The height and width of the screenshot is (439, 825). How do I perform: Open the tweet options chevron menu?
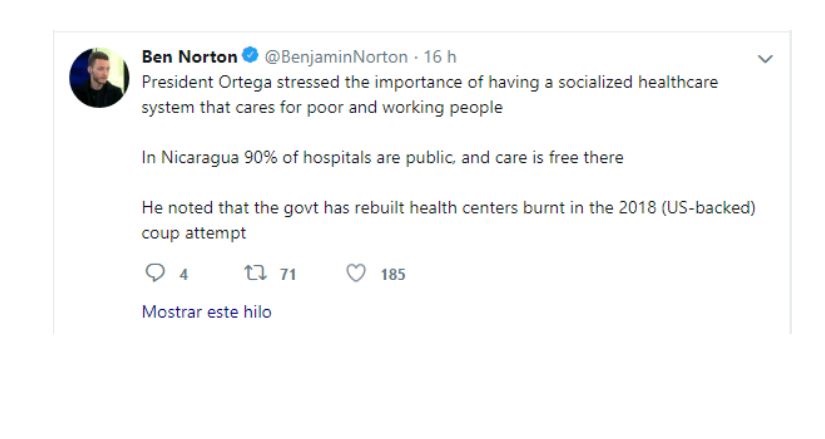pyautogui.click(x=765, y=59)
